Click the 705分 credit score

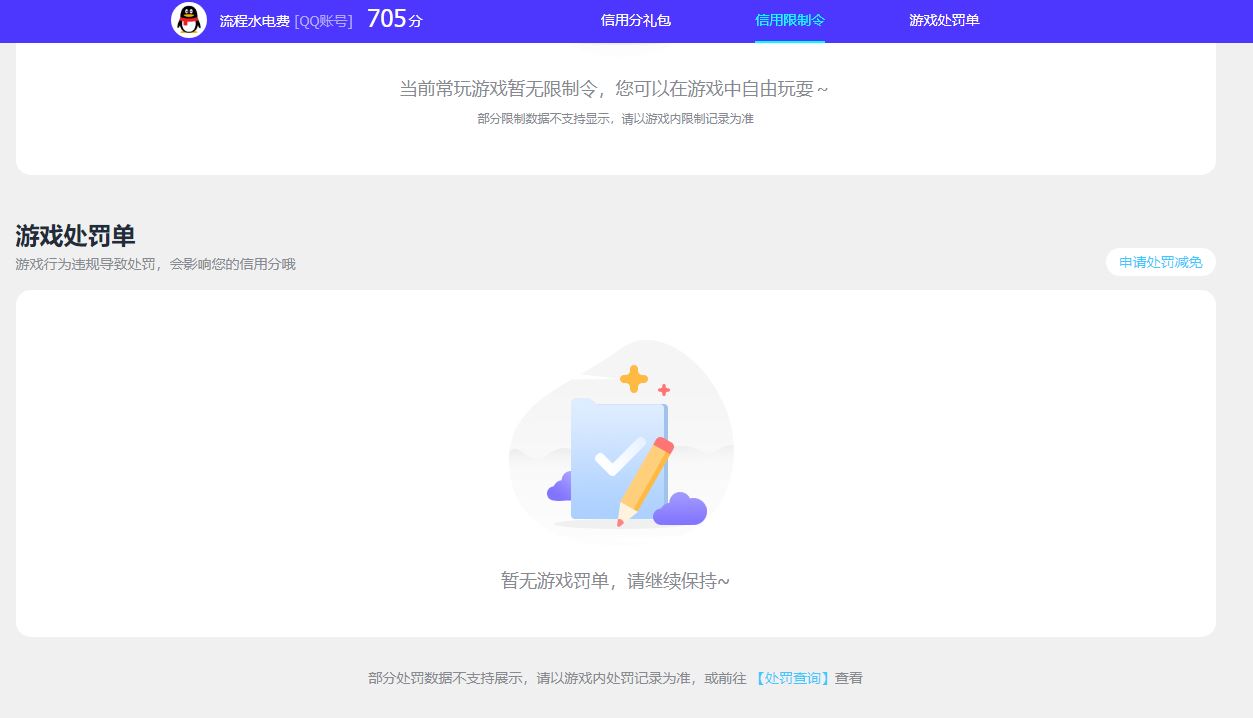pos(394,19)
